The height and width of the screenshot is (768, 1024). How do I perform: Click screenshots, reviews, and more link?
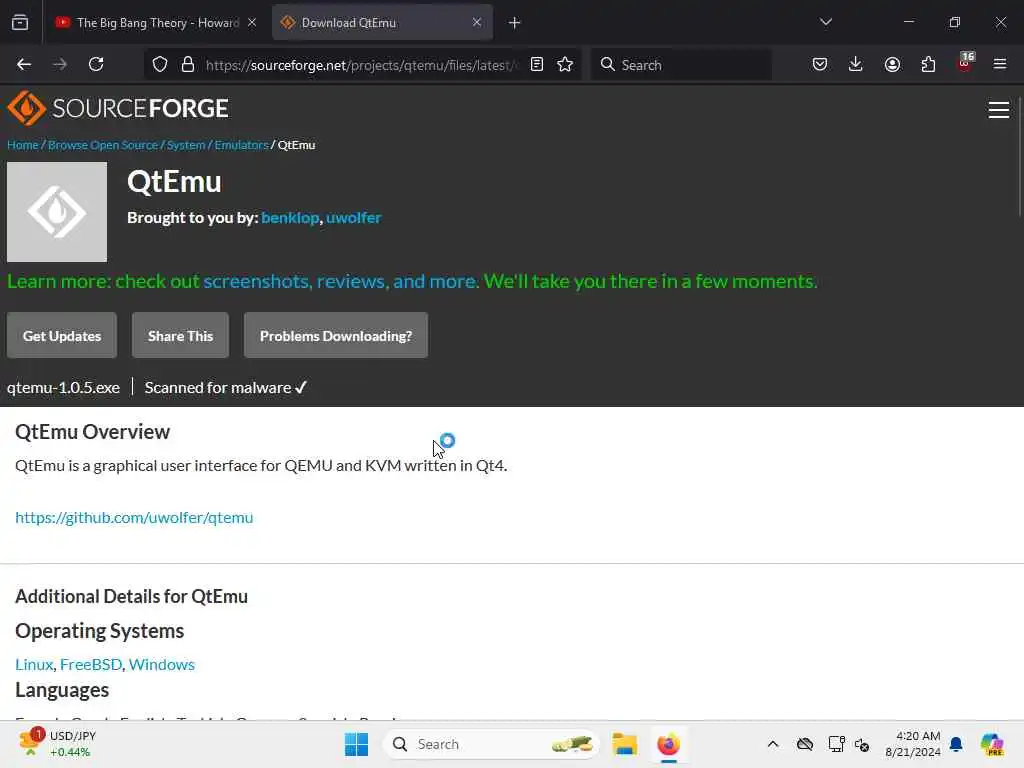[x=340, y=281]
